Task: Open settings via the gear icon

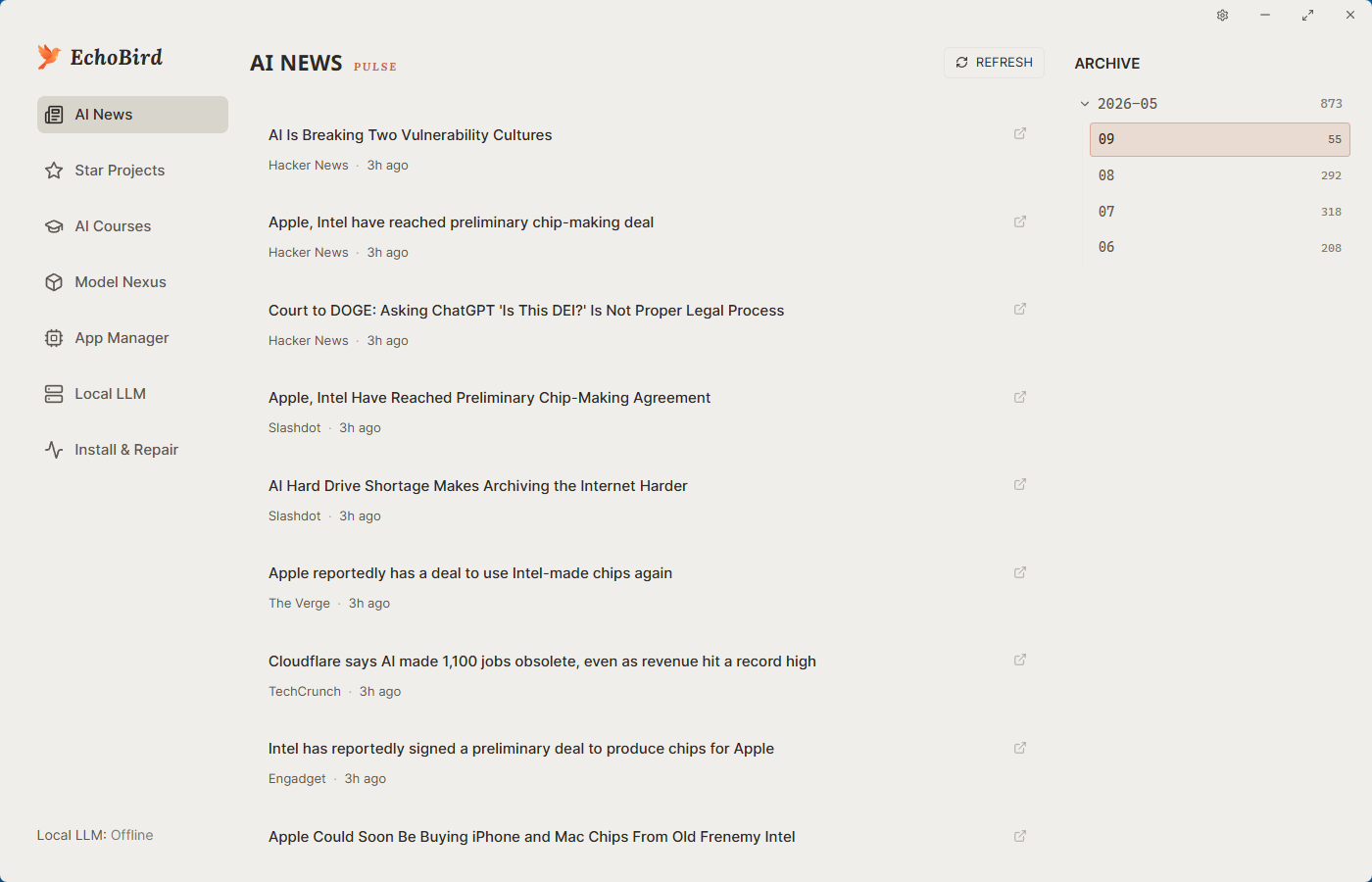Action: coord(1223,15)
